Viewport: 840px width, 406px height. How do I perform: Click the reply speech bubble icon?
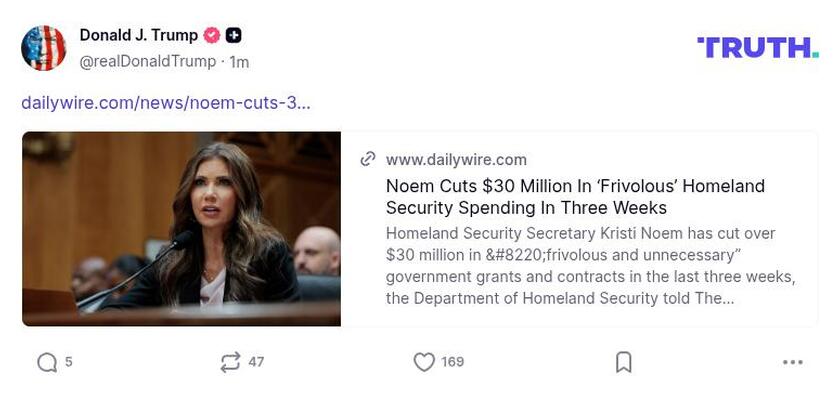click(x=47, y=362)
